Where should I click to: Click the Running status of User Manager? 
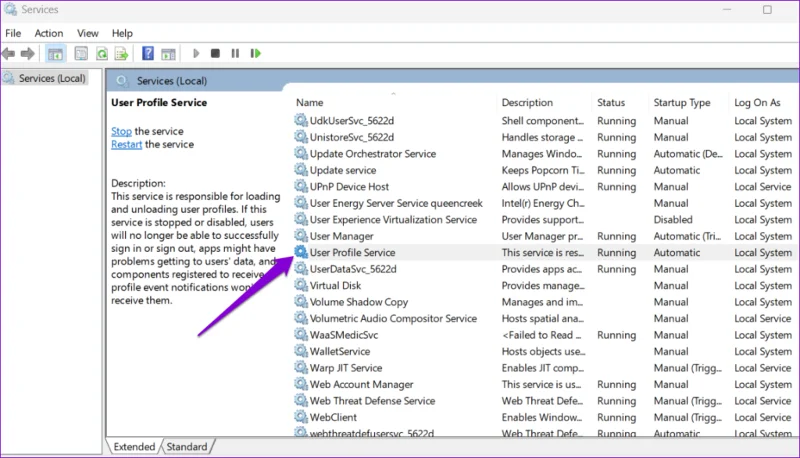coord(616,236)
